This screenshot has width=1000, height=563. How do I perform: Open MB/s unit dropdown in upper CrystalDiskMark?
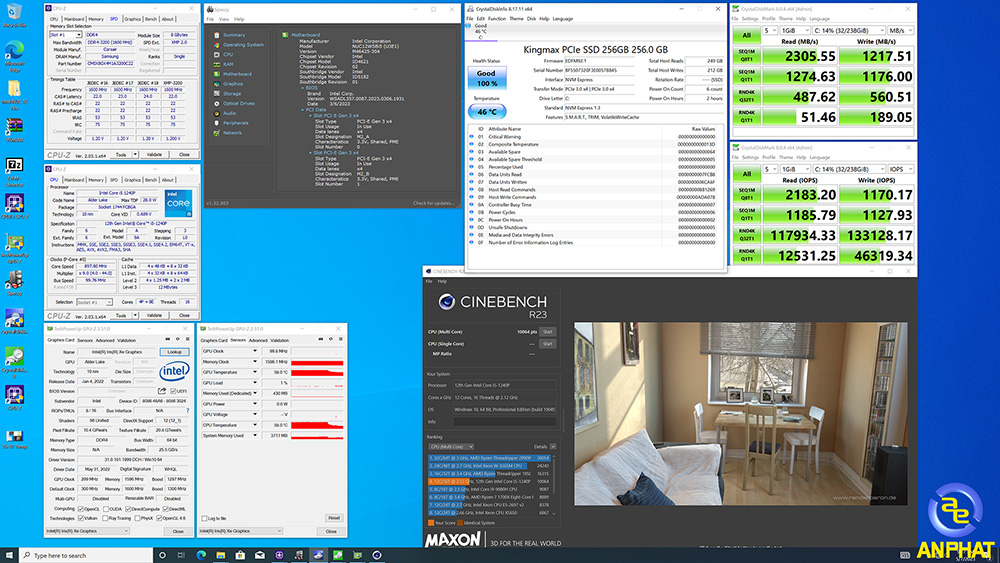coord(901,31)
